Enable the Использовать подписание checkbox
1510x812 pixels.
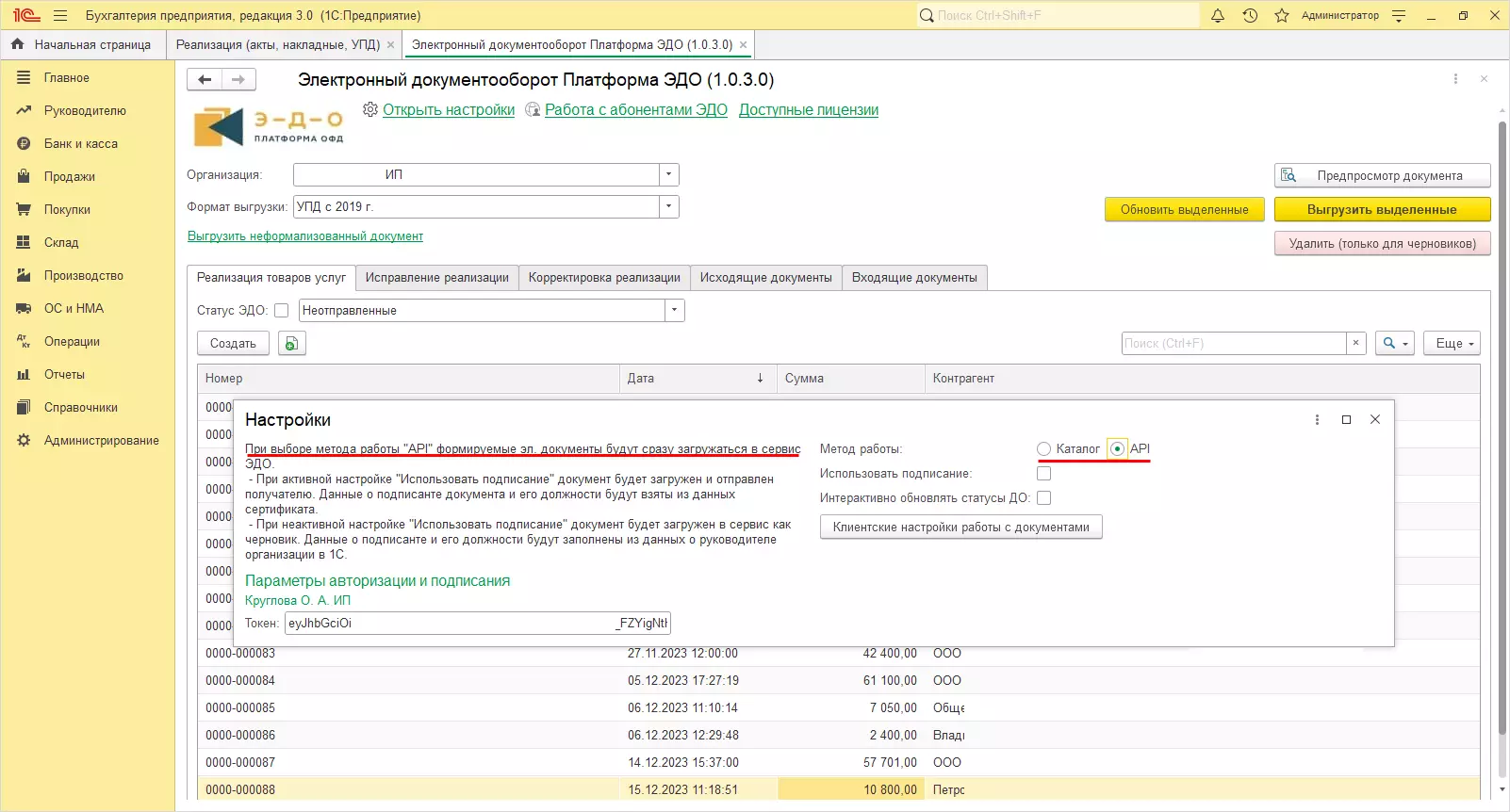coord(1043,474)
